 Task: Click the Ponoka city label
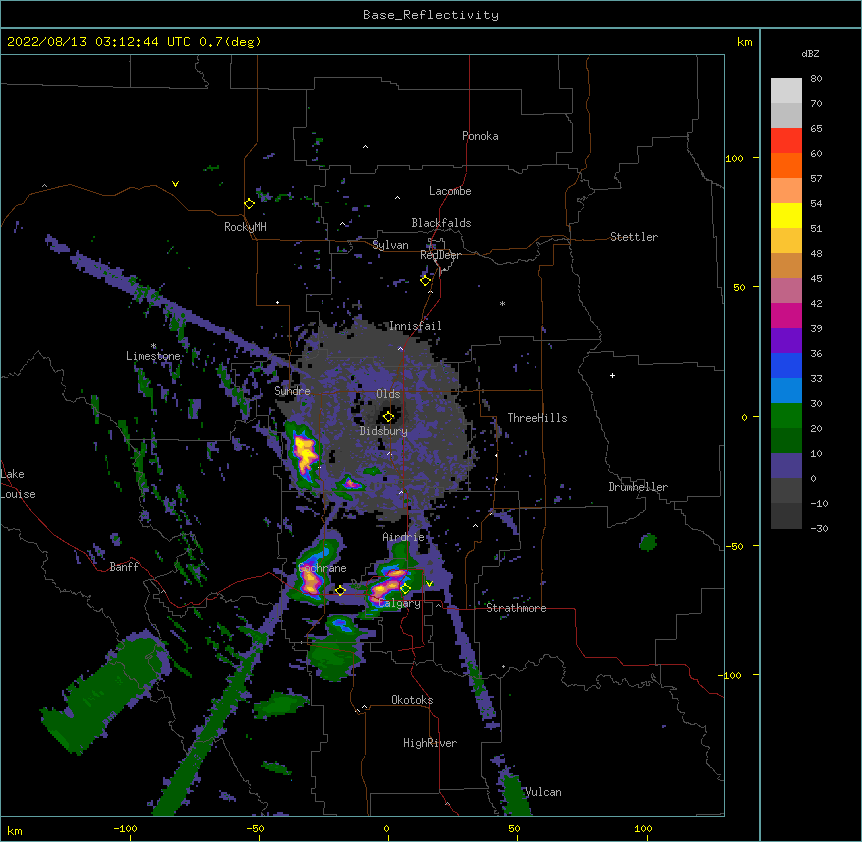[x=480, y=136]
